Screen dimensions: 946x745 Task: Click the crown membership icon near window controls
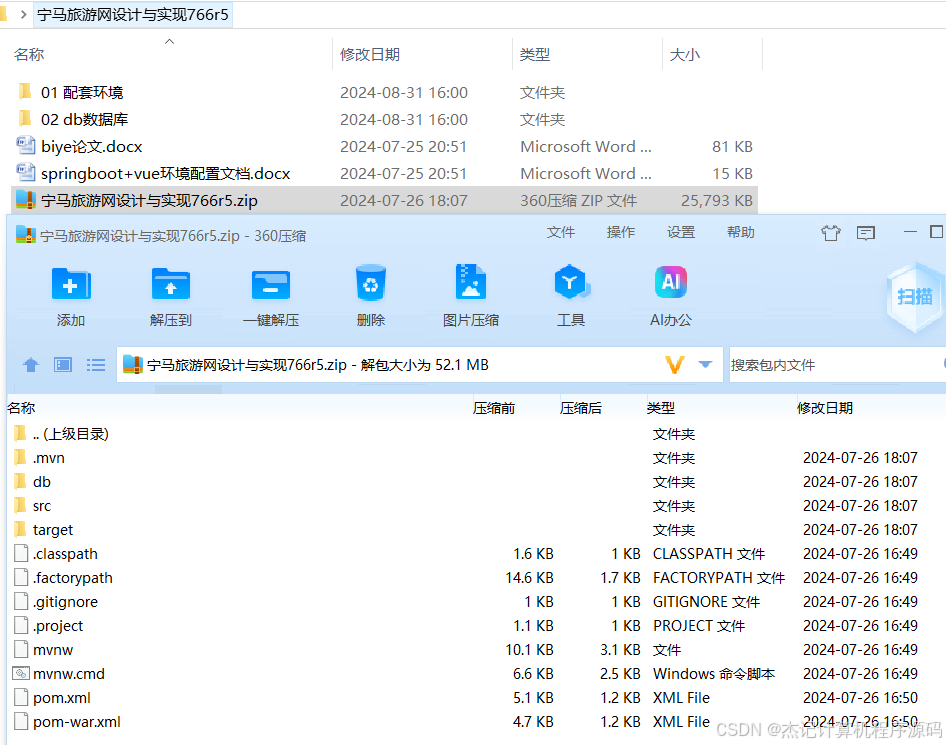831,232
